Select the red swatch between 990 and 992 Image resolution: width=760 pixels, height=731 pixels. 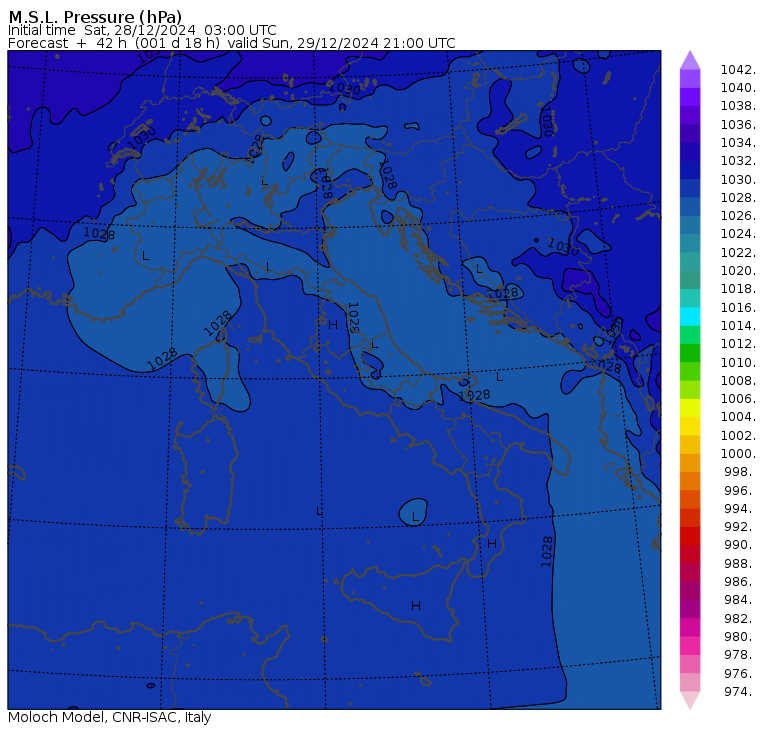click(x=690, y=536)
